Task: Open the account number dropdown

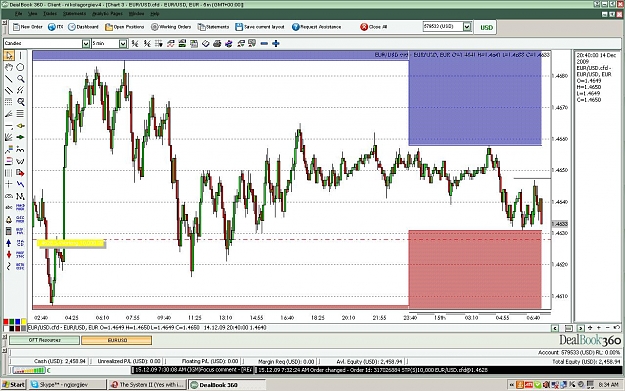Action: point(467,27)
